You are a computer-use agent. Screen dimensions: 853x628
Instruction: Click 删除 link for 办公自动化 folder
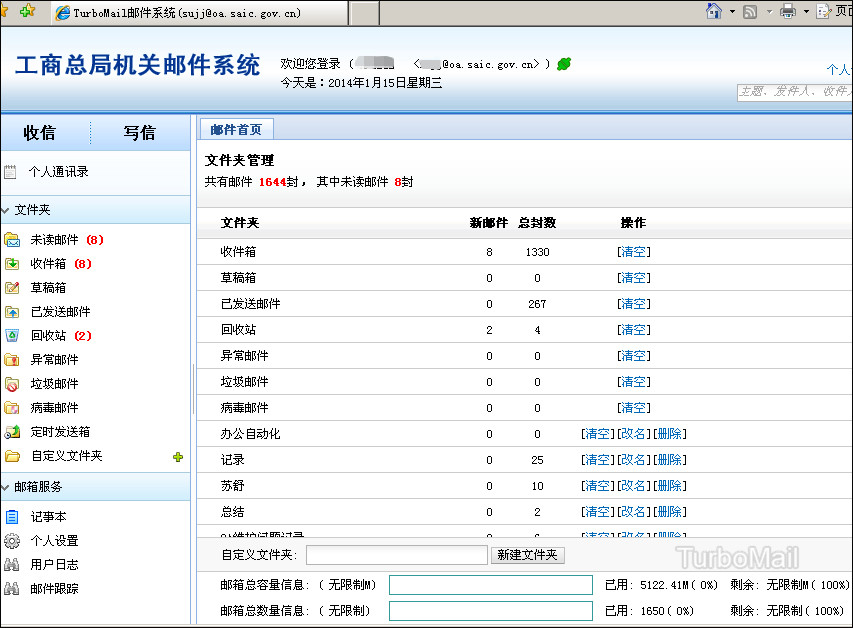669,434
